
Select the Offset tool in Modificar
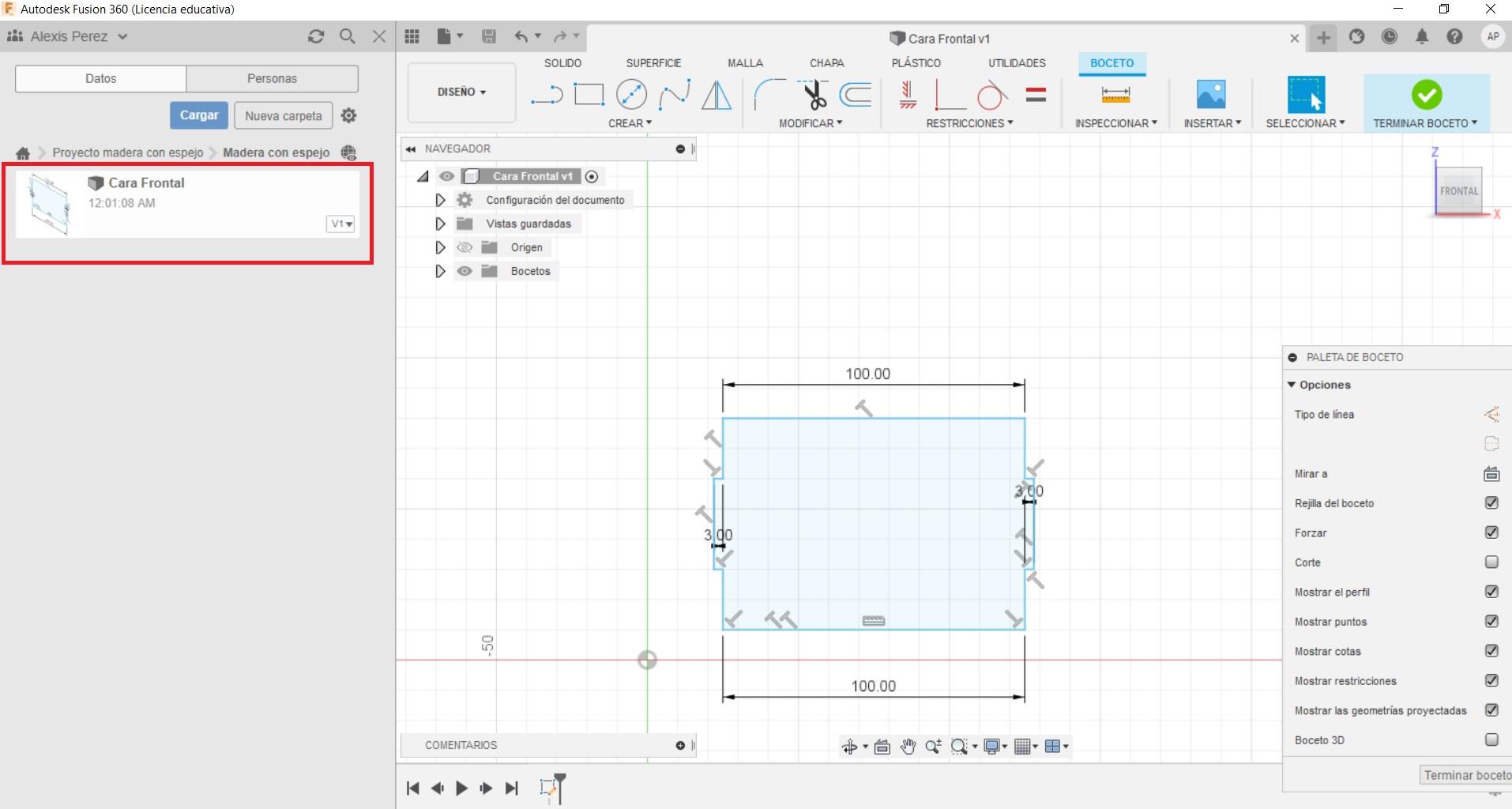856,95
